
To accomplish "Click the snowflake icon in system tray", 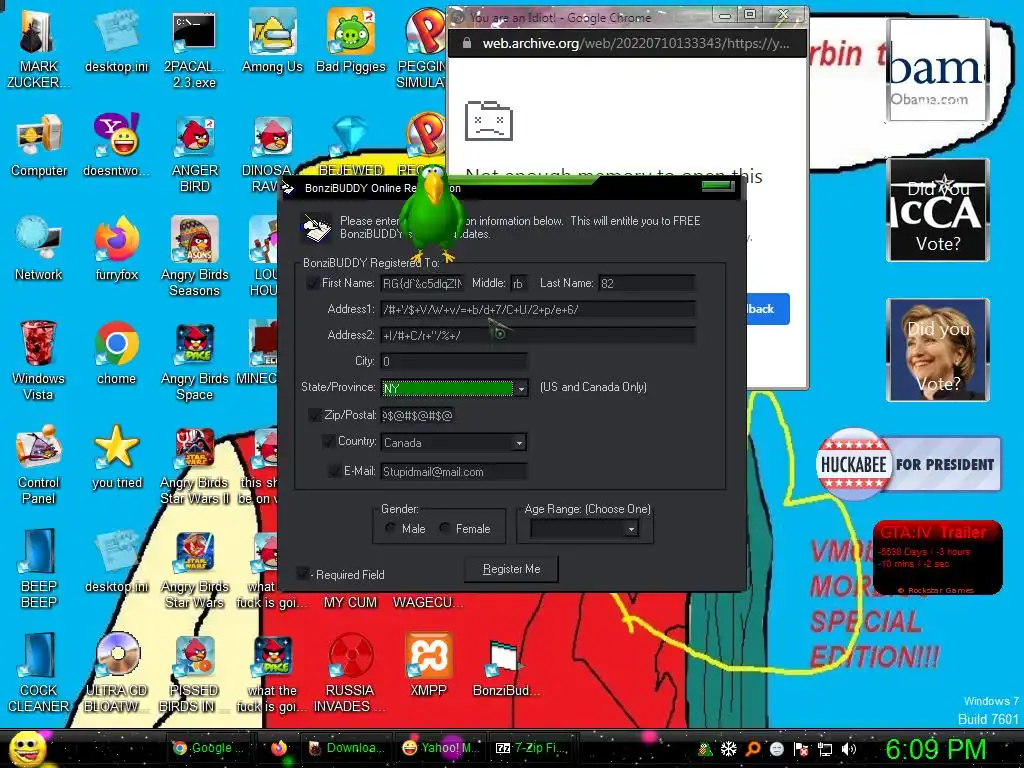I will pos(728,749).
